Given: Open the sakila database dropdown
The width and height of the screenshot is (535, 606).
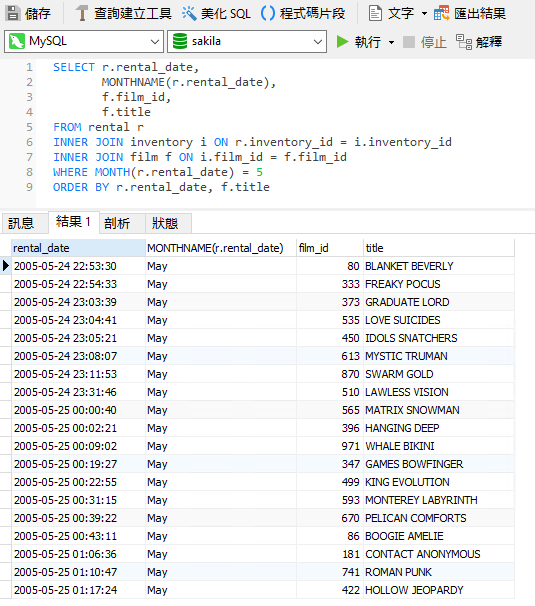Looking at the screenshot, I should click(318, 41).
